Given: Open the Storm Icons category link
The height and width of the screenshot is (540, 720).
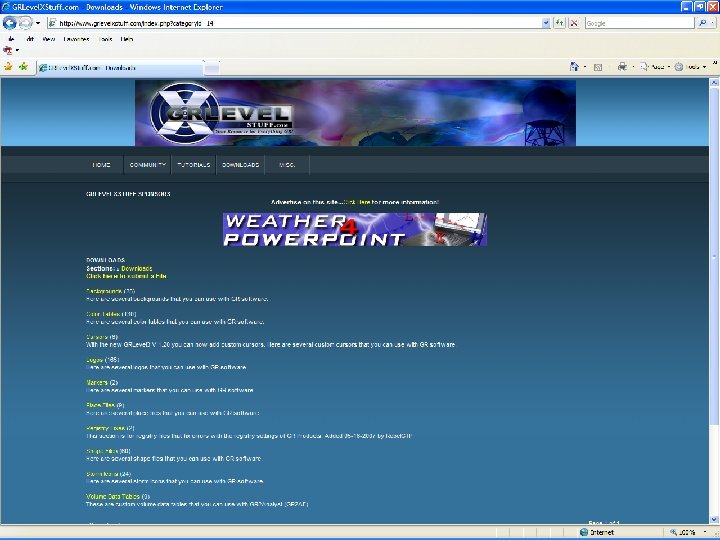Looking at the screenshot, I should click(x=102, y=474).
